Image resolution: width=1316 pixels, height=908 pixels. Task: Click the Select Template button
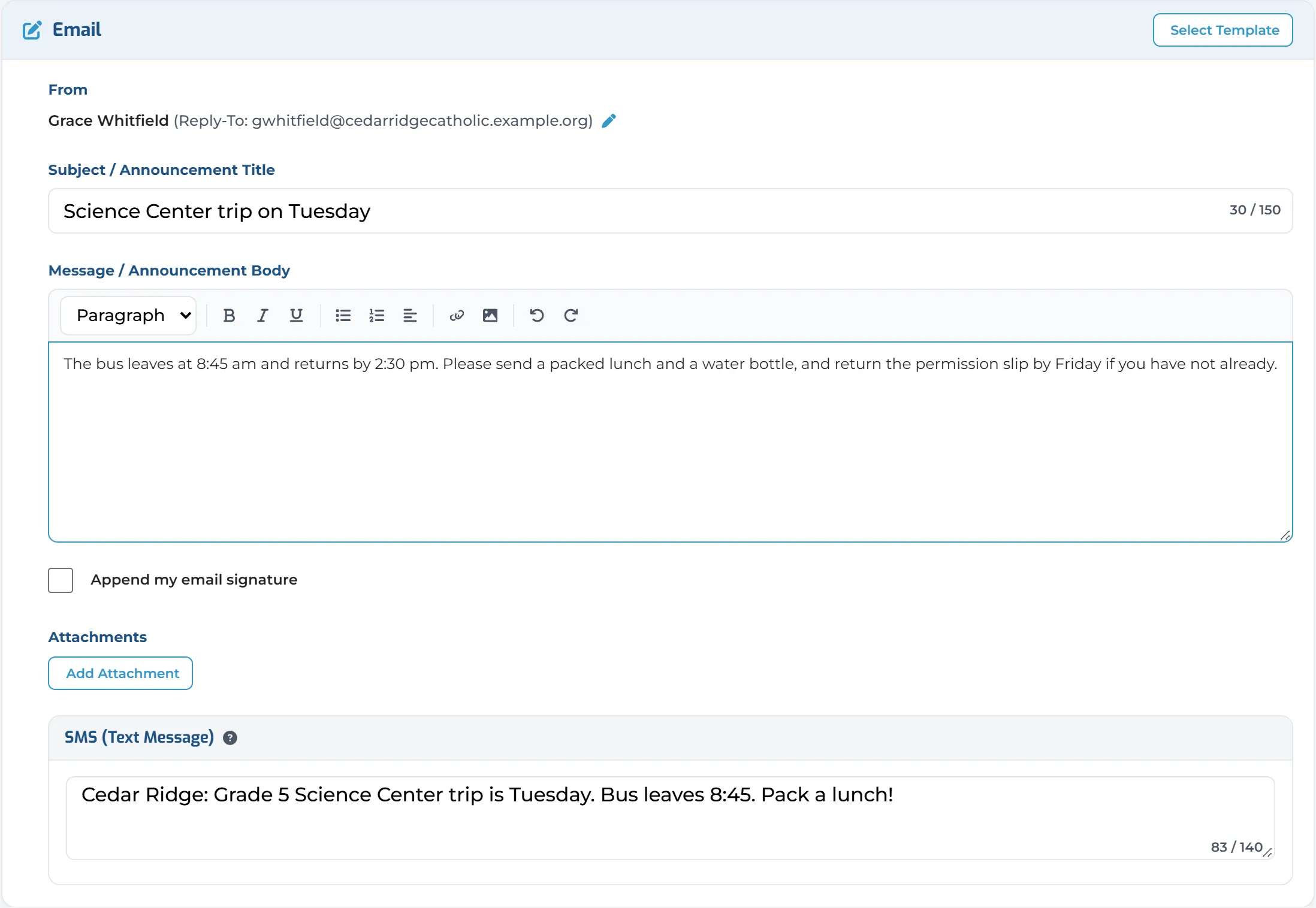click(1223, 30)
